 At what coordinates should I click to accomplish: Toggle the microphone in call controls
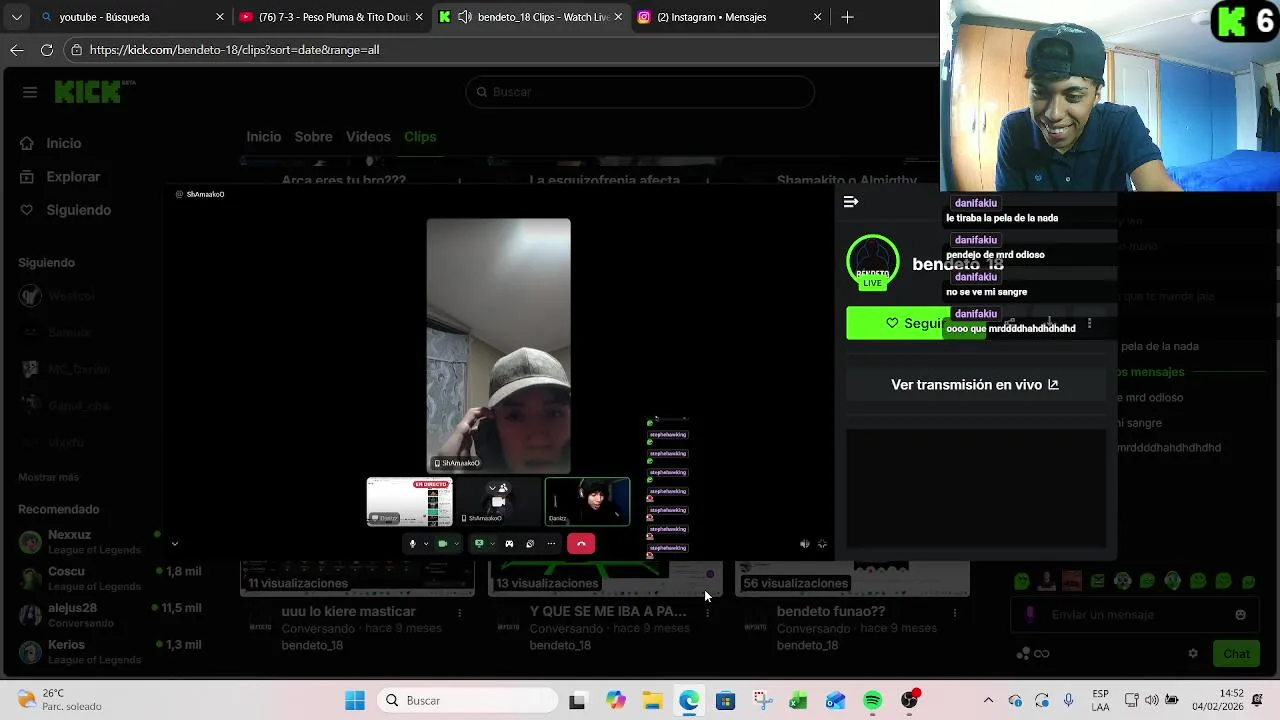pos(412,544)
